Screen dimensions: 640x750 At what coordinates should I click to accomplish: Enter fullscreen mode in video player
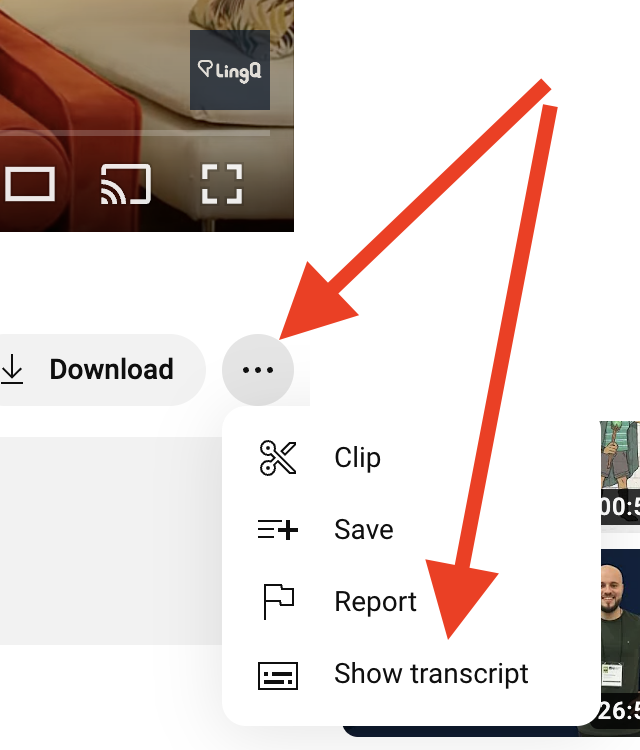click(x=222, y=184)
